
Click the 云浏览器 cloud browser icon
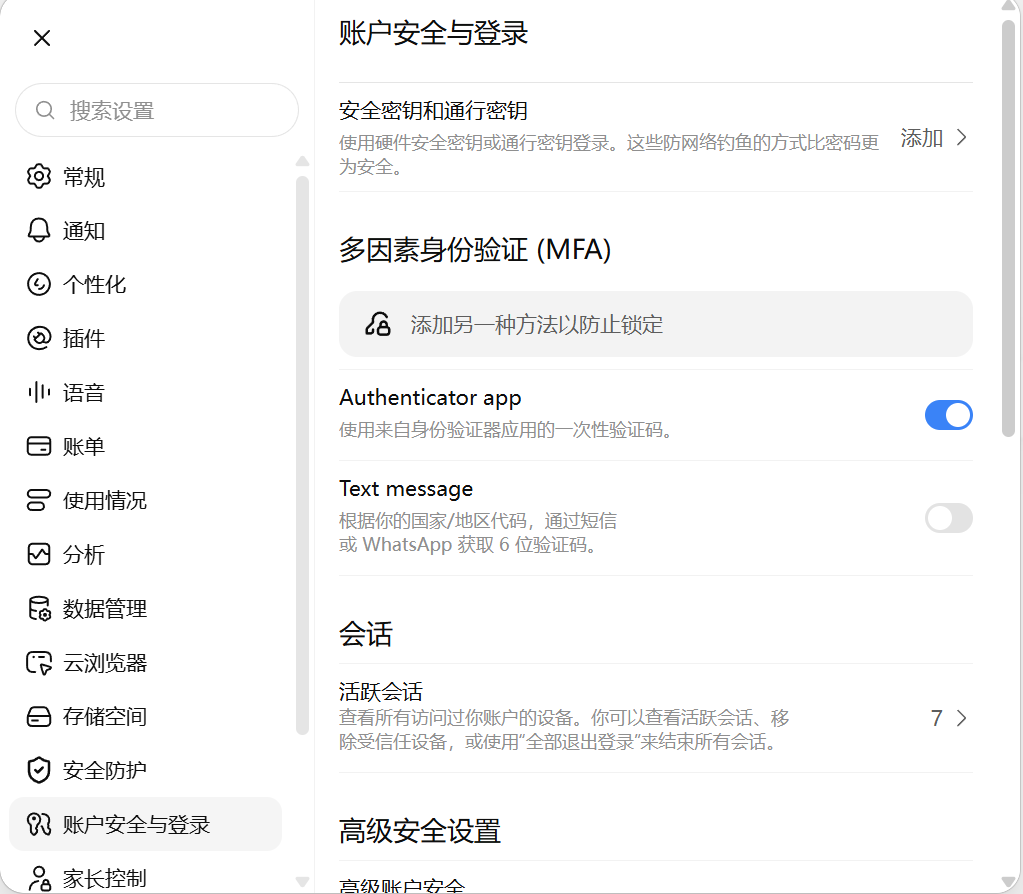38,662
